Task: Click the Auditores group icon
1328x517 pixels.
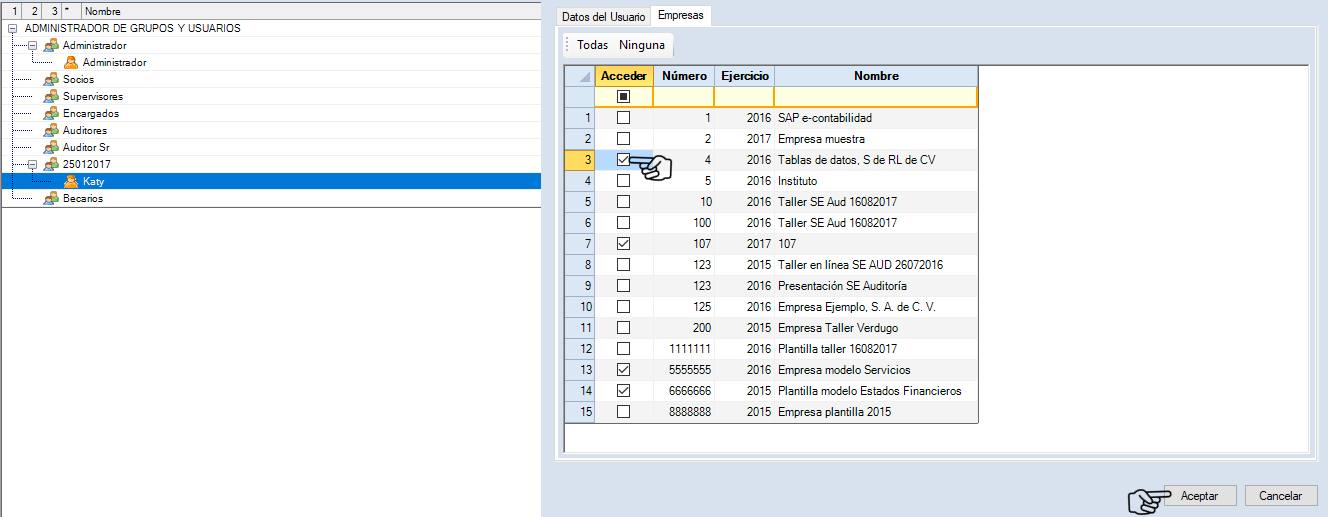Action: [51, 130]
